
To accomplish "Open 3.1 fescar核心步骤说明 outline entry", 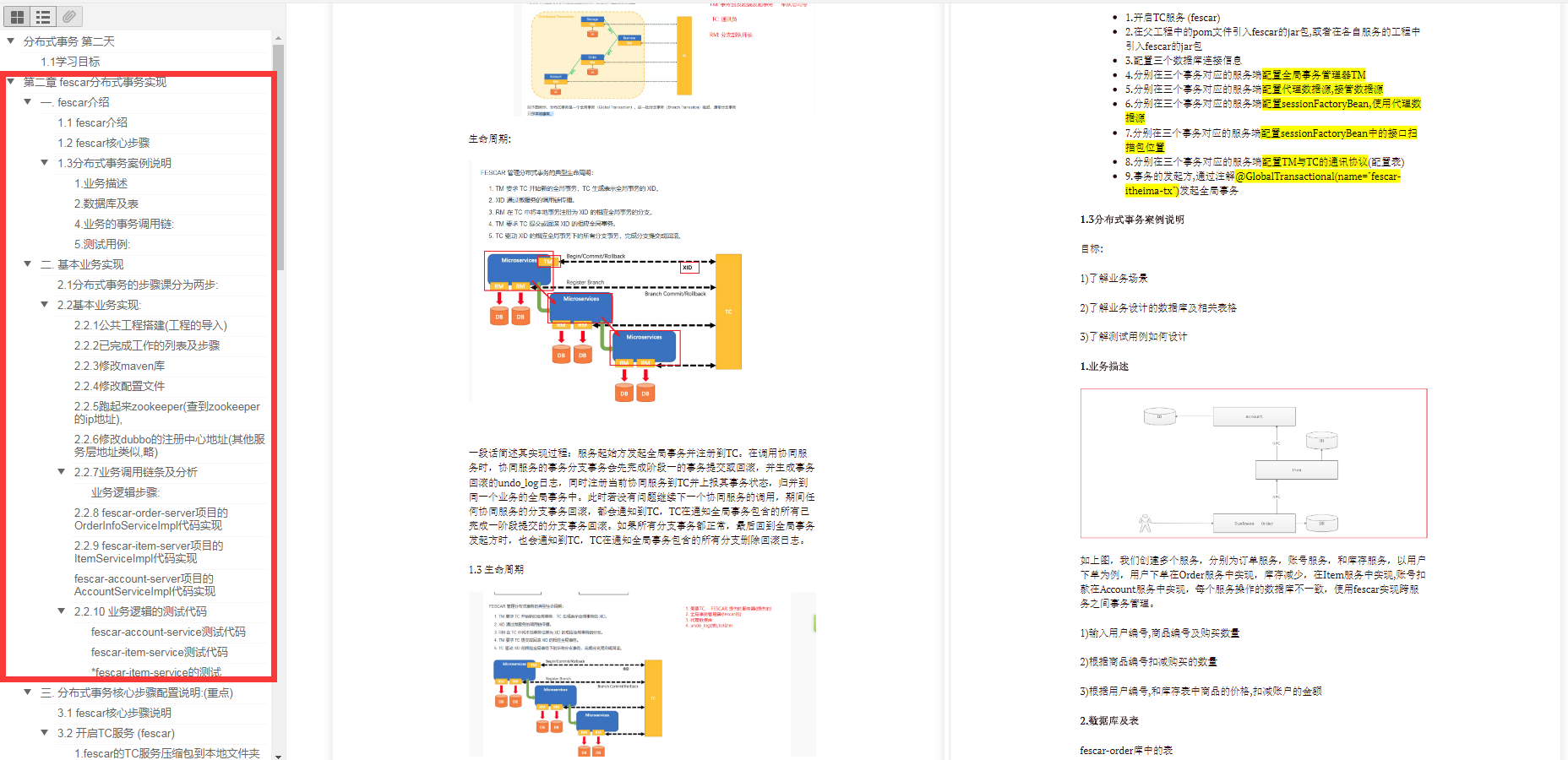I will [114, 713].
